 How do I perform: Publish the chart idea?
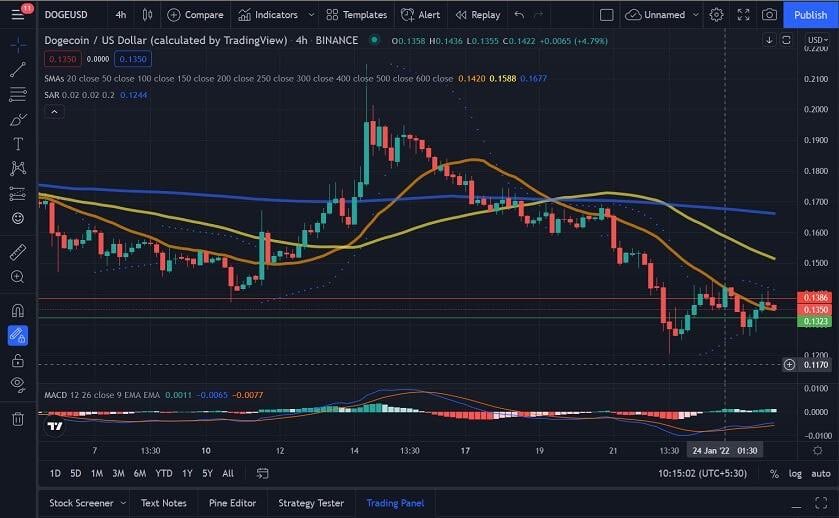[810, 14]
